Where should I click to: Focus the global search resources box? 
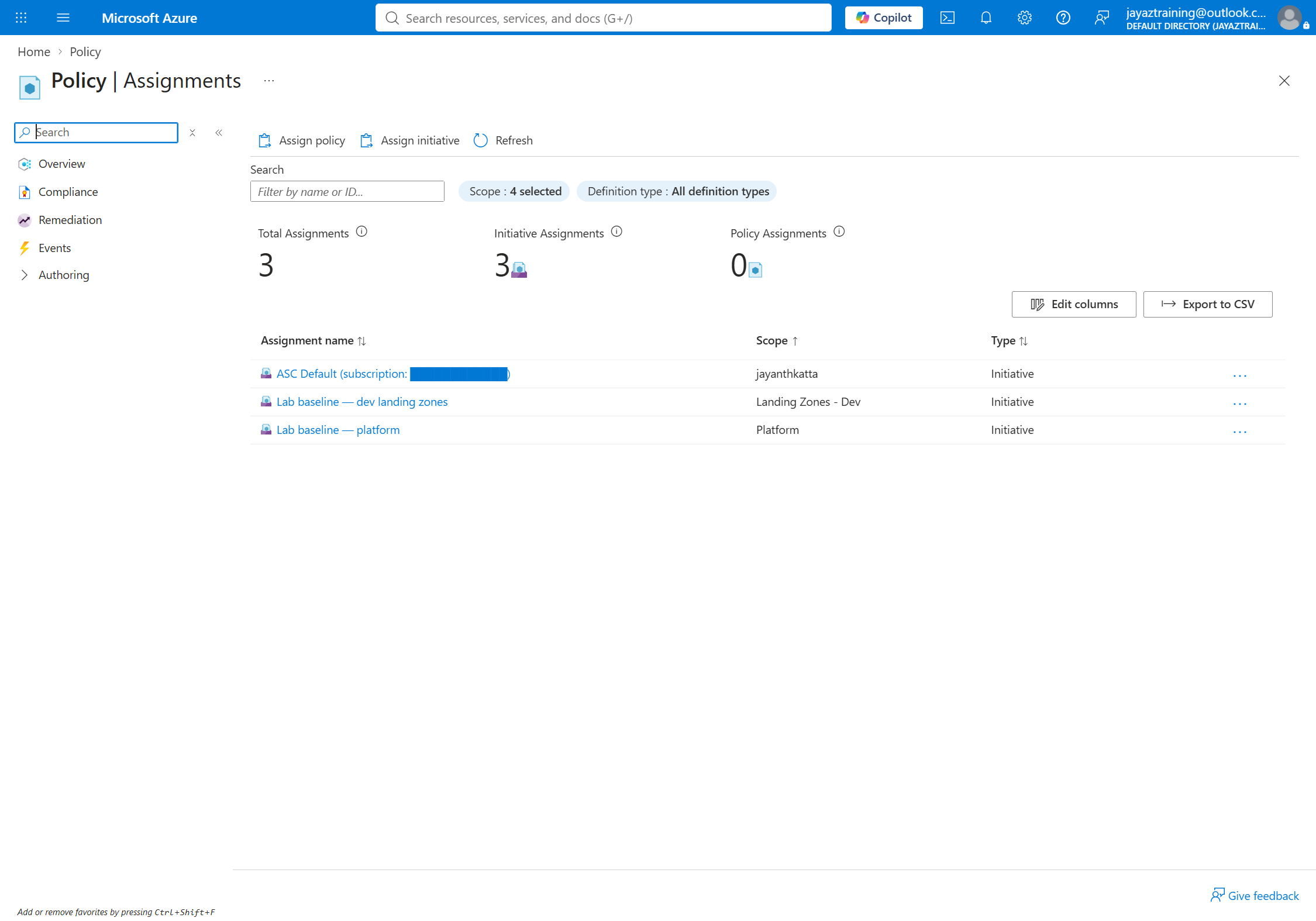(603, 18)
